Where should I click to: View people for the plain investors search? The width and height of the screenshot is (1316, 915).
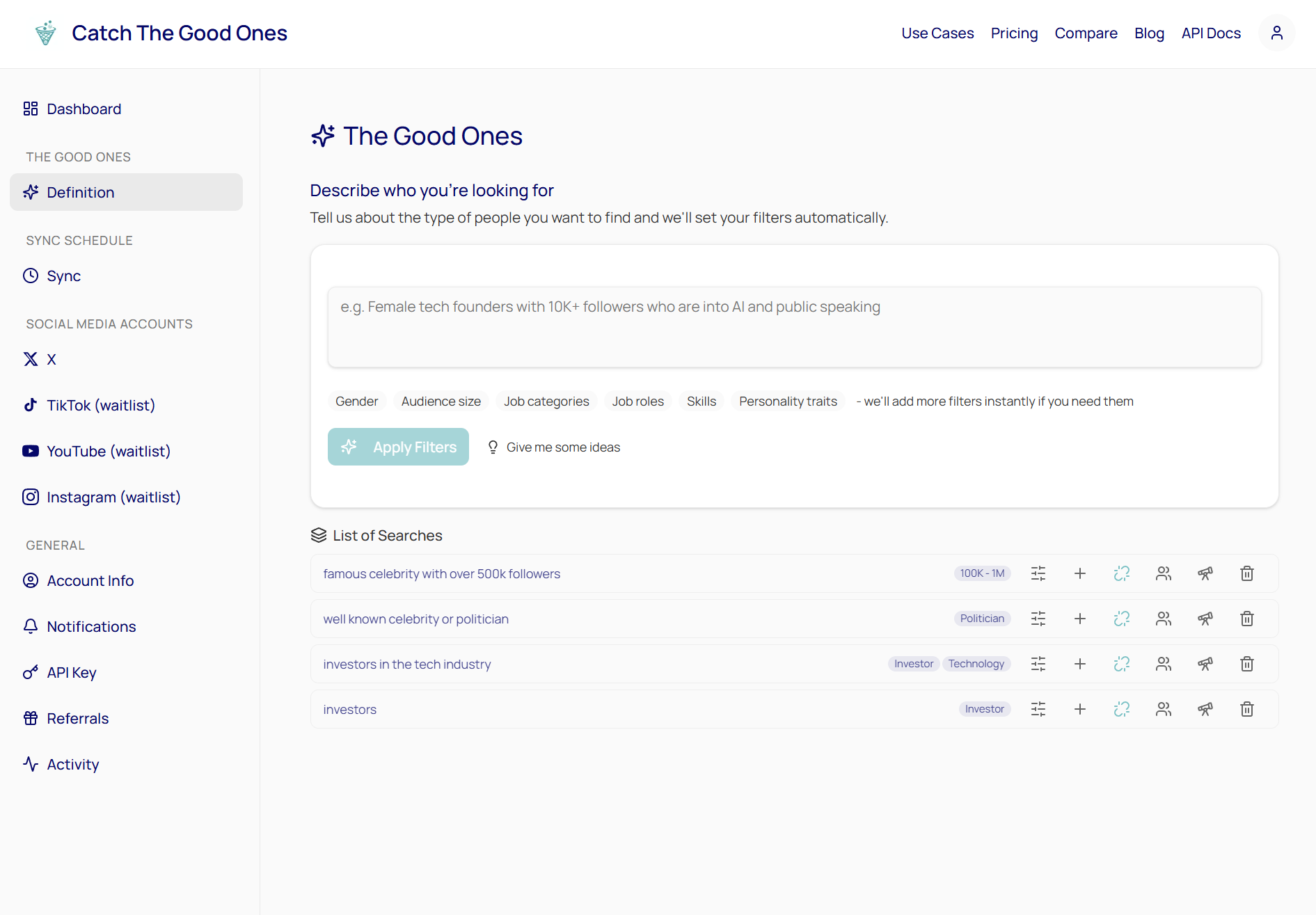click(x=1164, y=709)
